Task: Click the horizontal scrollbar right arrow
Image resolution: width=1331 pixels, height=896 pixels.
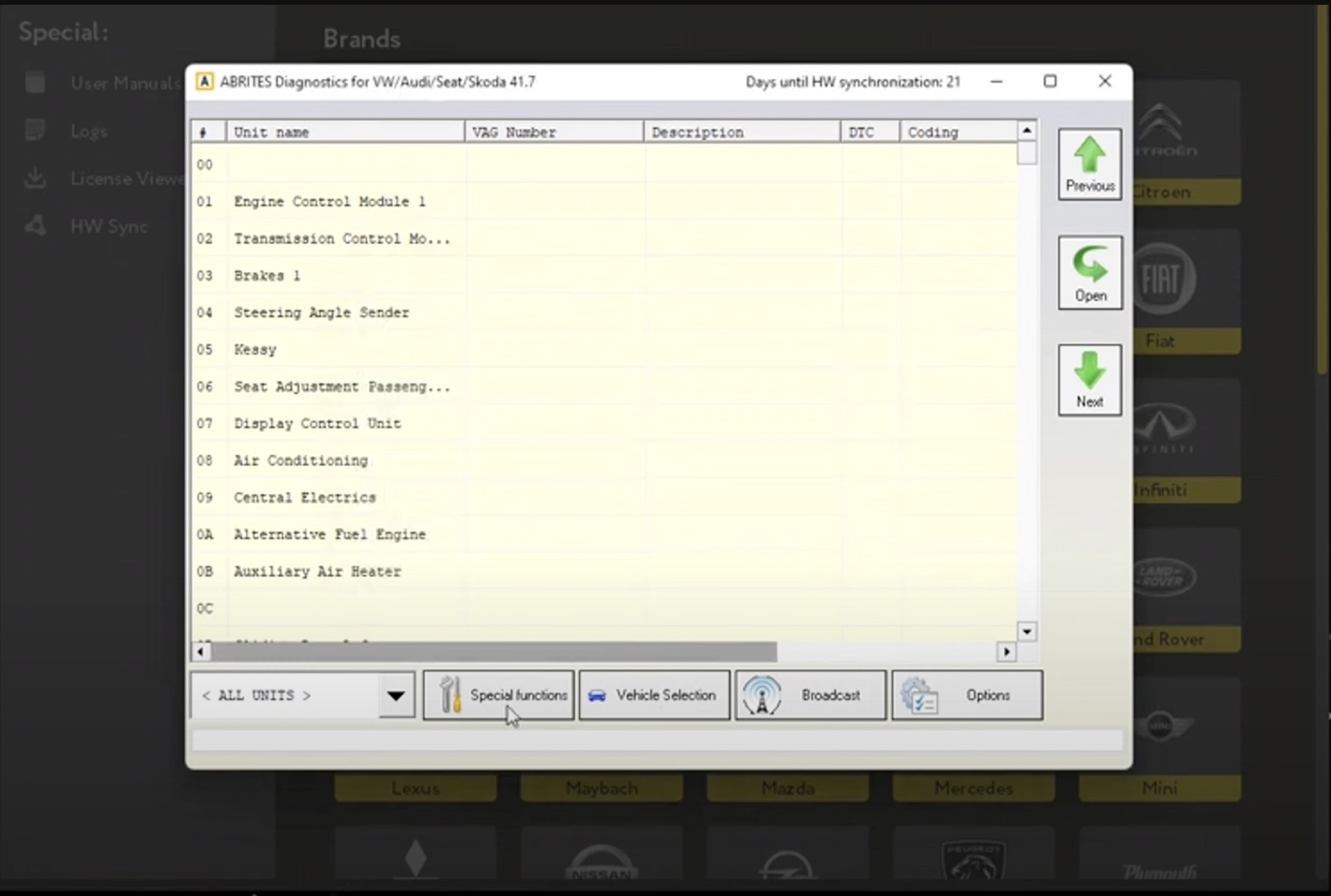Action: pos(1006,652)
